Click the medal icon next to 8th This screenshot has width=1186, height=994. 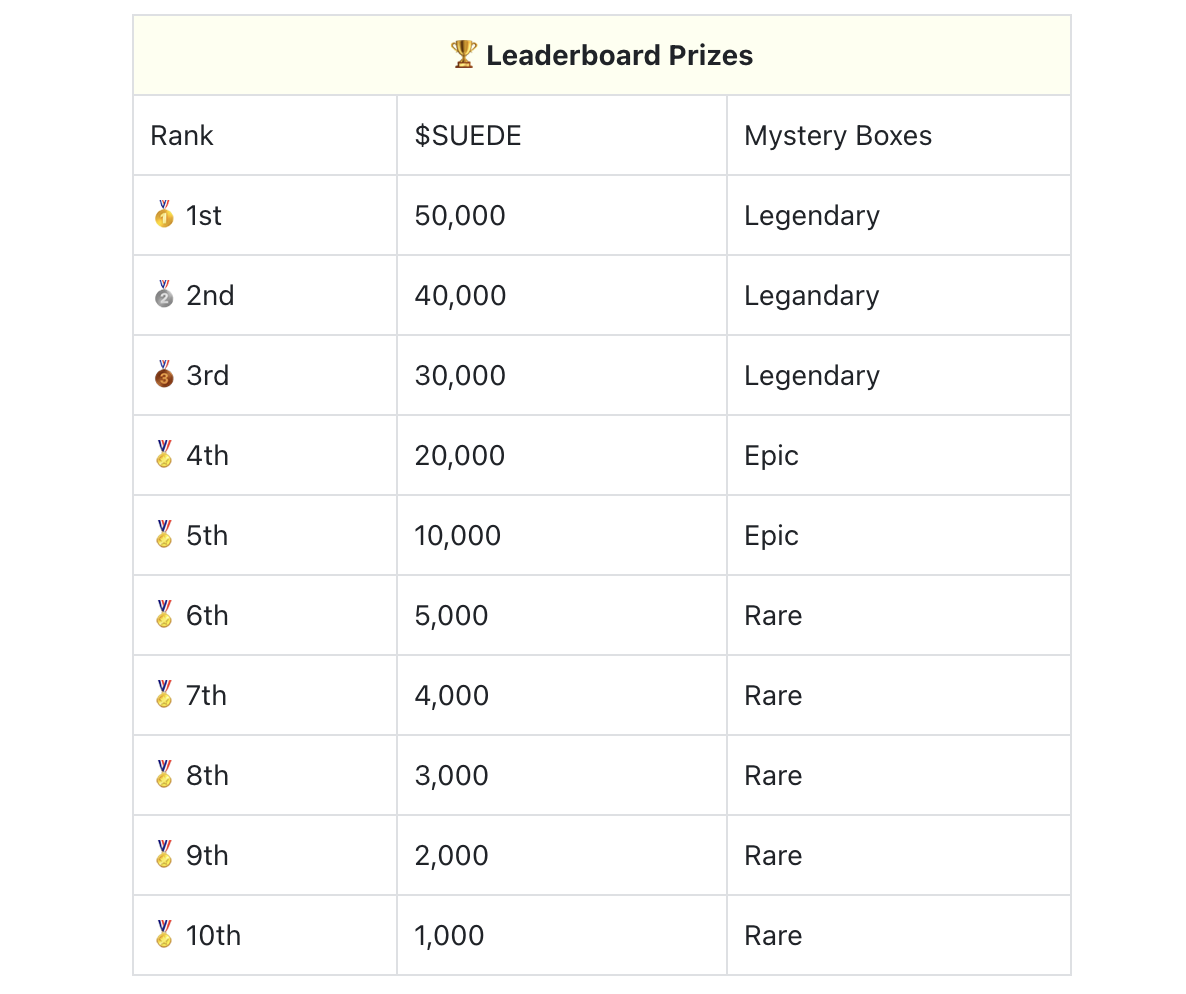point(164,775)
